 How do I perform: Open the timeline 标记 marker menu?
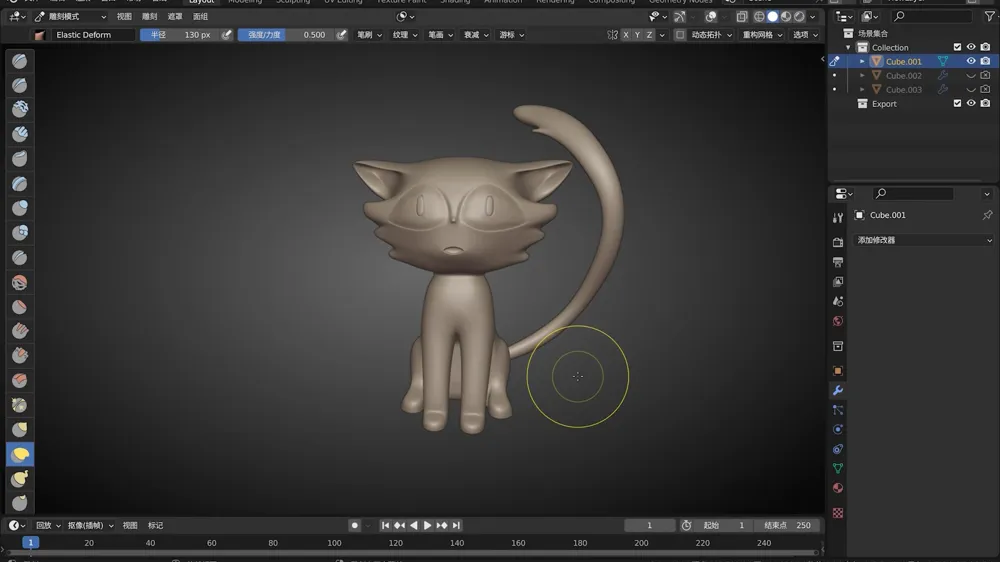click(156, 526)
